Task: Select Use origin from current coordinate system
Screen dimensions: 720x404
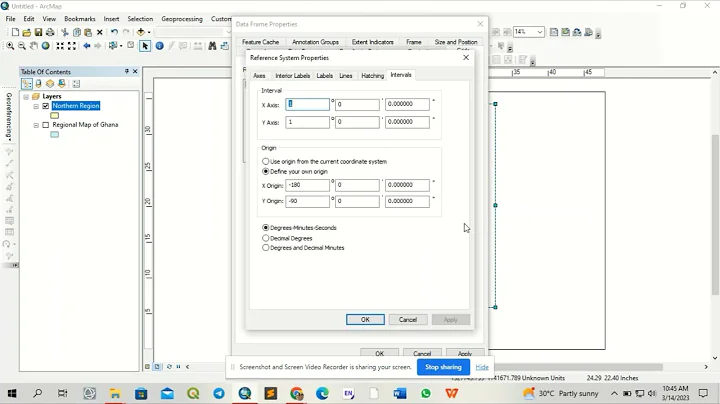Action: tap(265, 162)
